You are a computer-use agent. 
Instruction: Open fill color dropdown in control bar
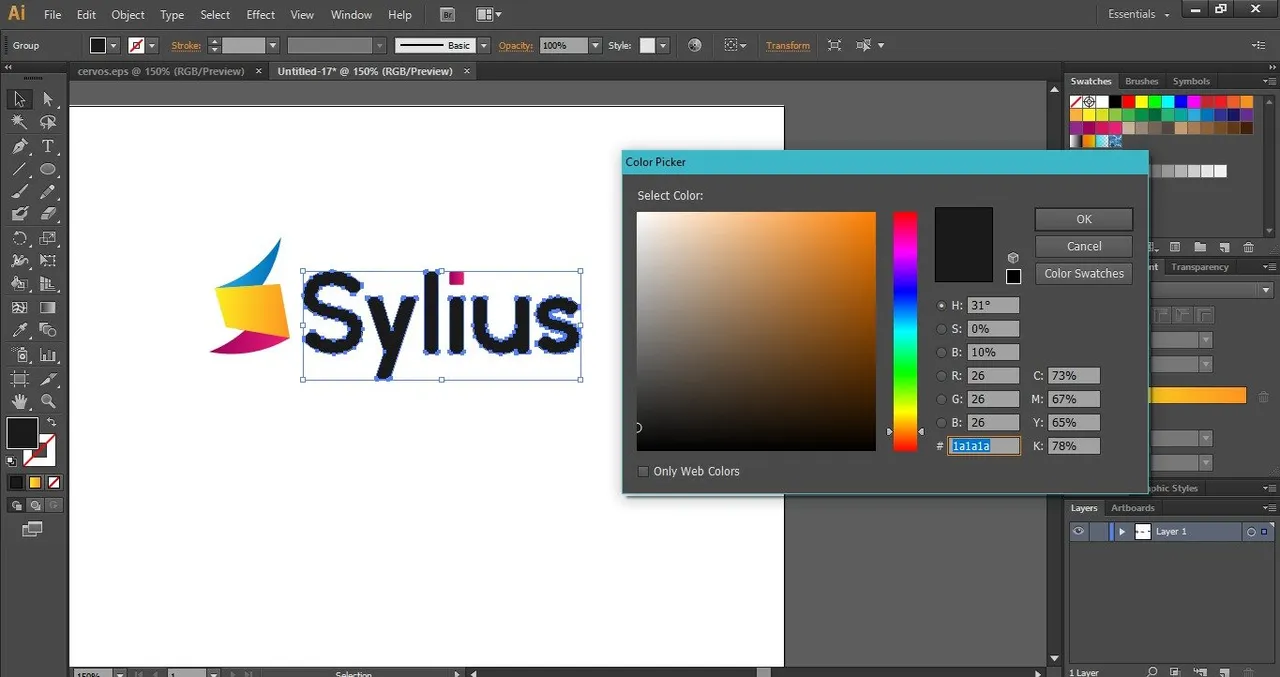[113, 45]
